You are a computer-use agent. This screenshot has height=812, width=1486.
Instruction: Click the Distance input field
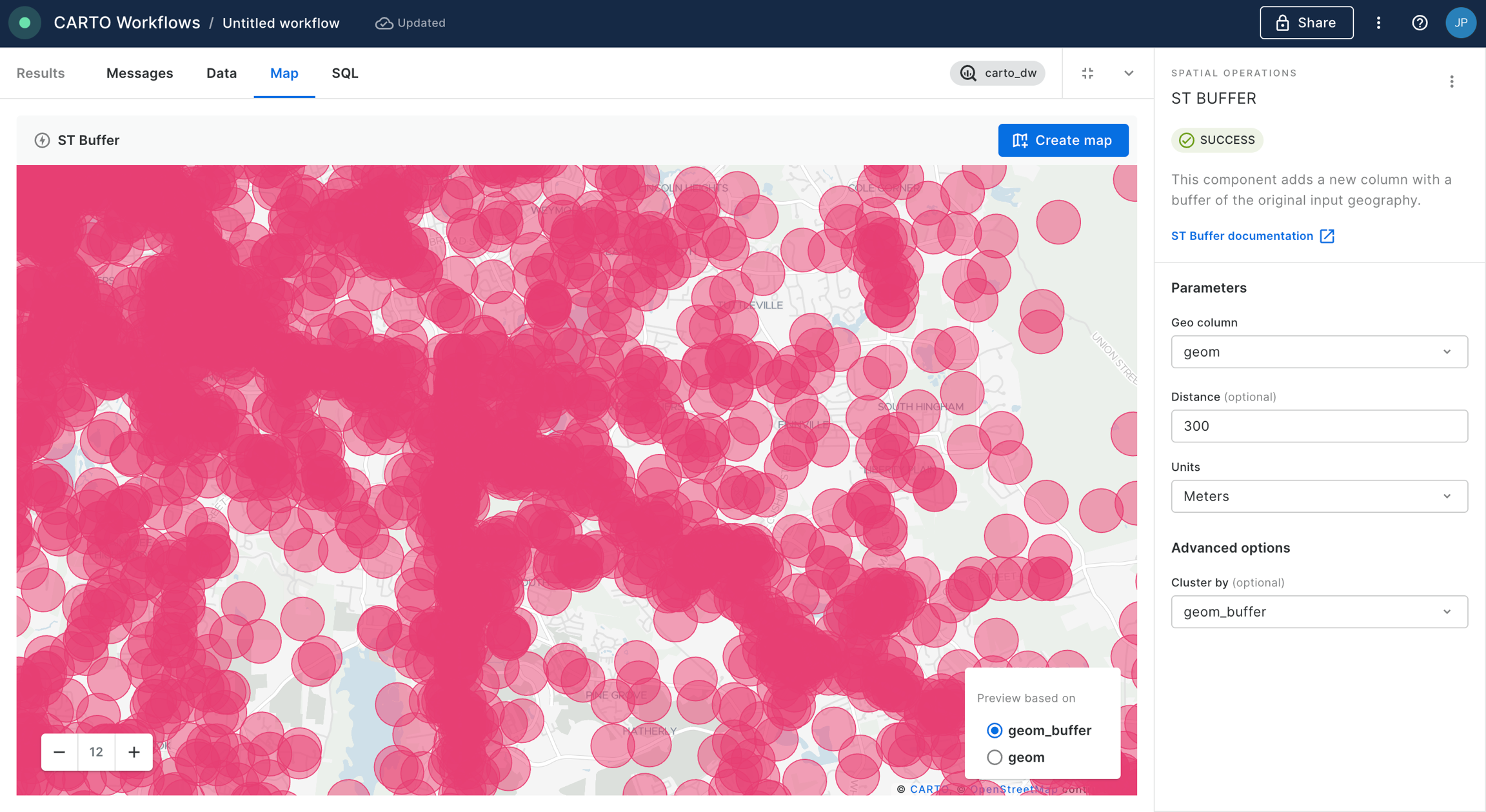pos(1319,426)
